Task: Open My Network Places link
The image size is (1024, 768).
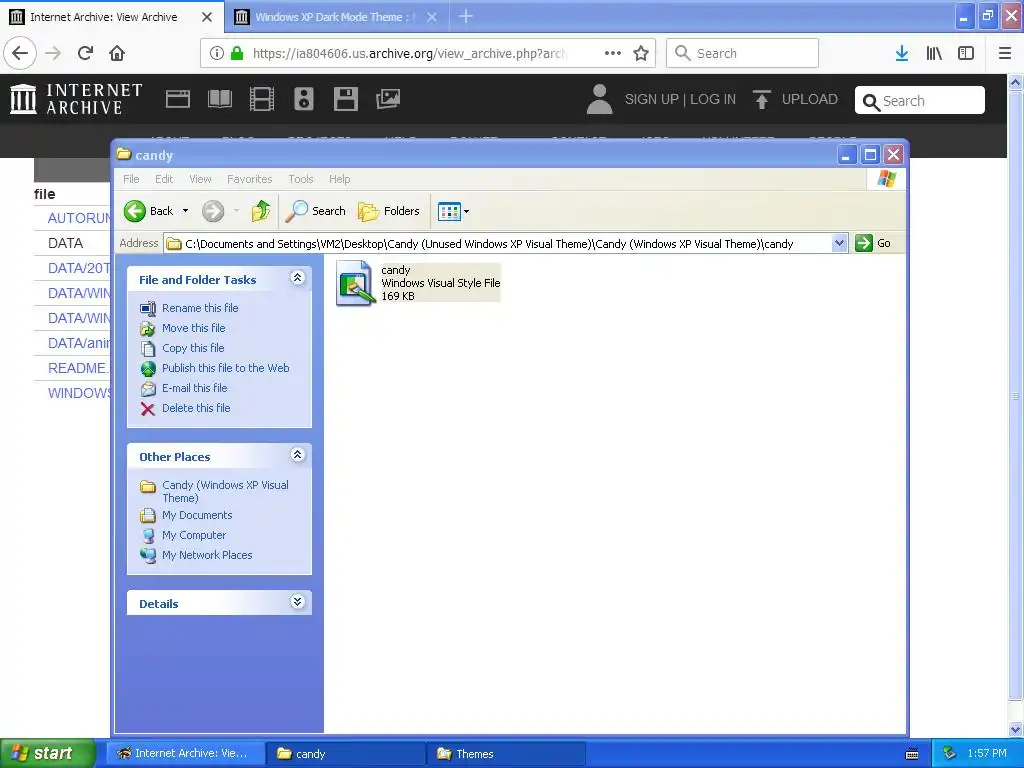Action: tap(206, 555)
